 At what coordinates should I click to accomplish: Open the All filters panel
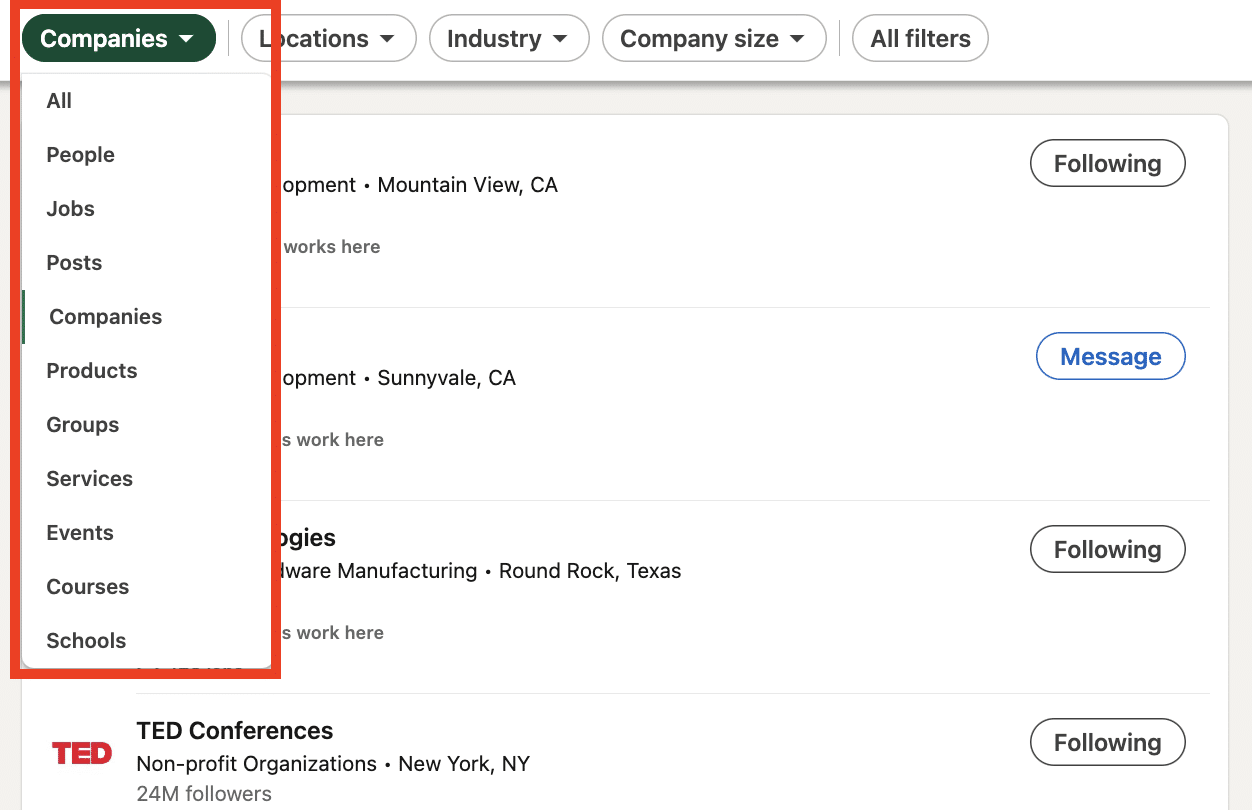pos(919,38)
